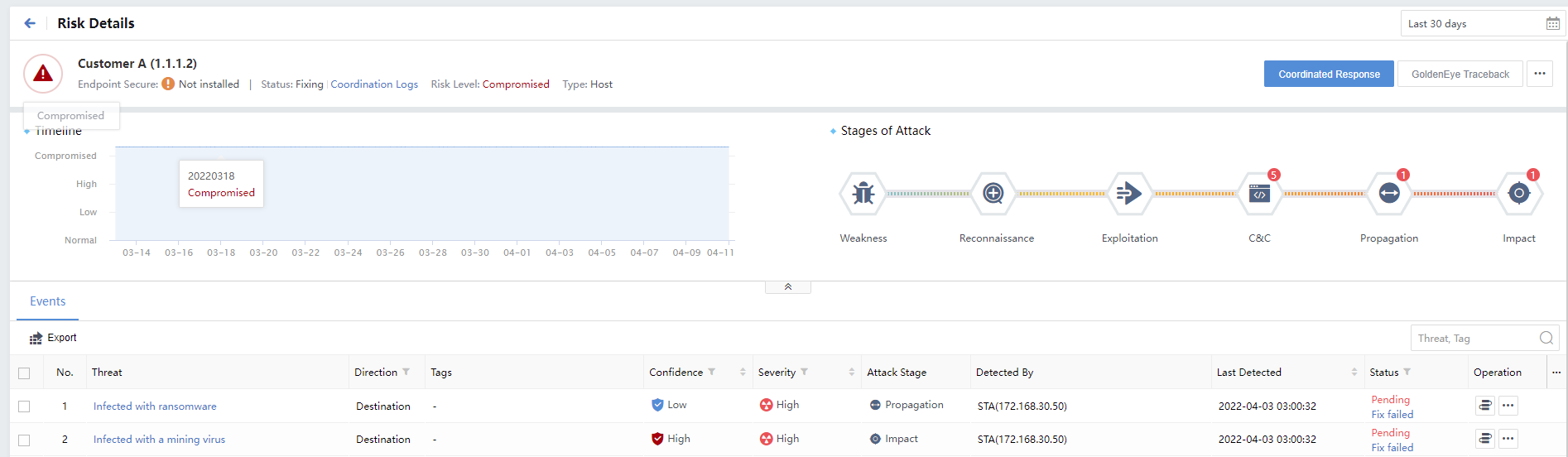The width and height of the screenshot is (1568, 457).
Task: Select the Exploitation stage icon
Action: [1128, 194]
